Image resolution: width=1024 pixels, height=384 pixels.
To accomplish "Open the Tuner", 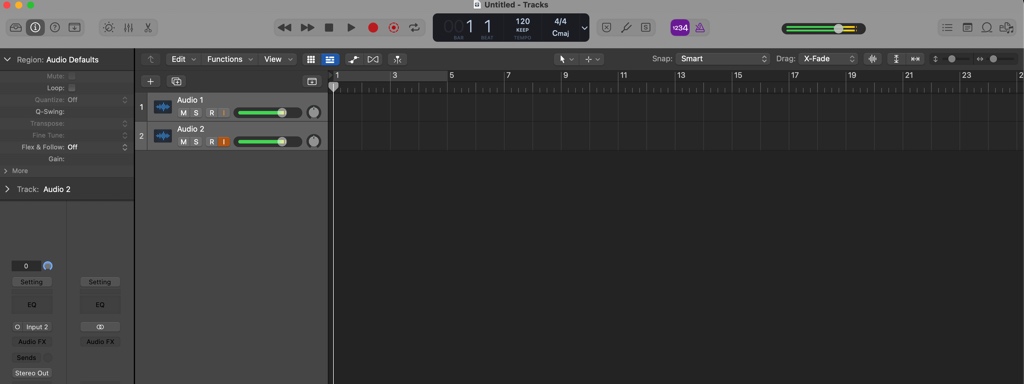I will pos(626,27).
